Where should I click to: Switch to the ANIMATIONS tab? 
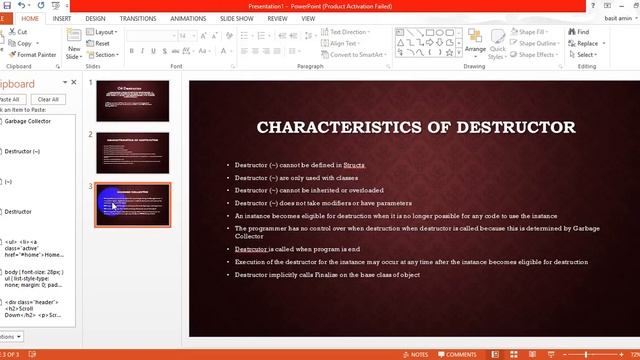188,19
